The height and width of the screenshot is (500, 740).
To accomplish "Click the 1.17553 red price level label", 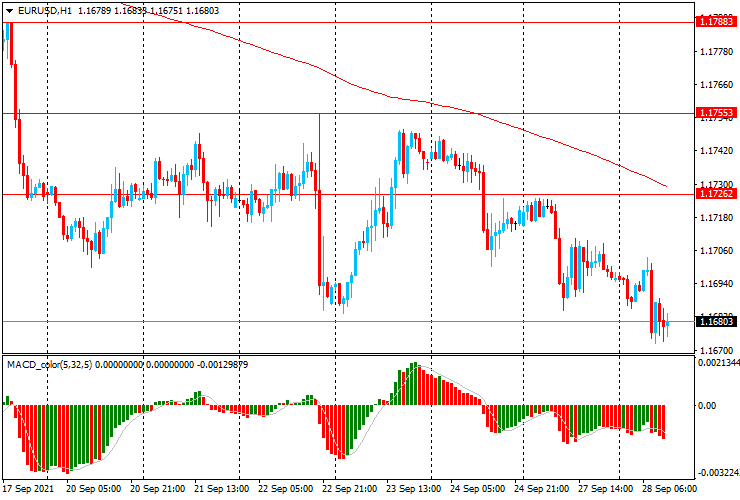I will tap(716, 112).
